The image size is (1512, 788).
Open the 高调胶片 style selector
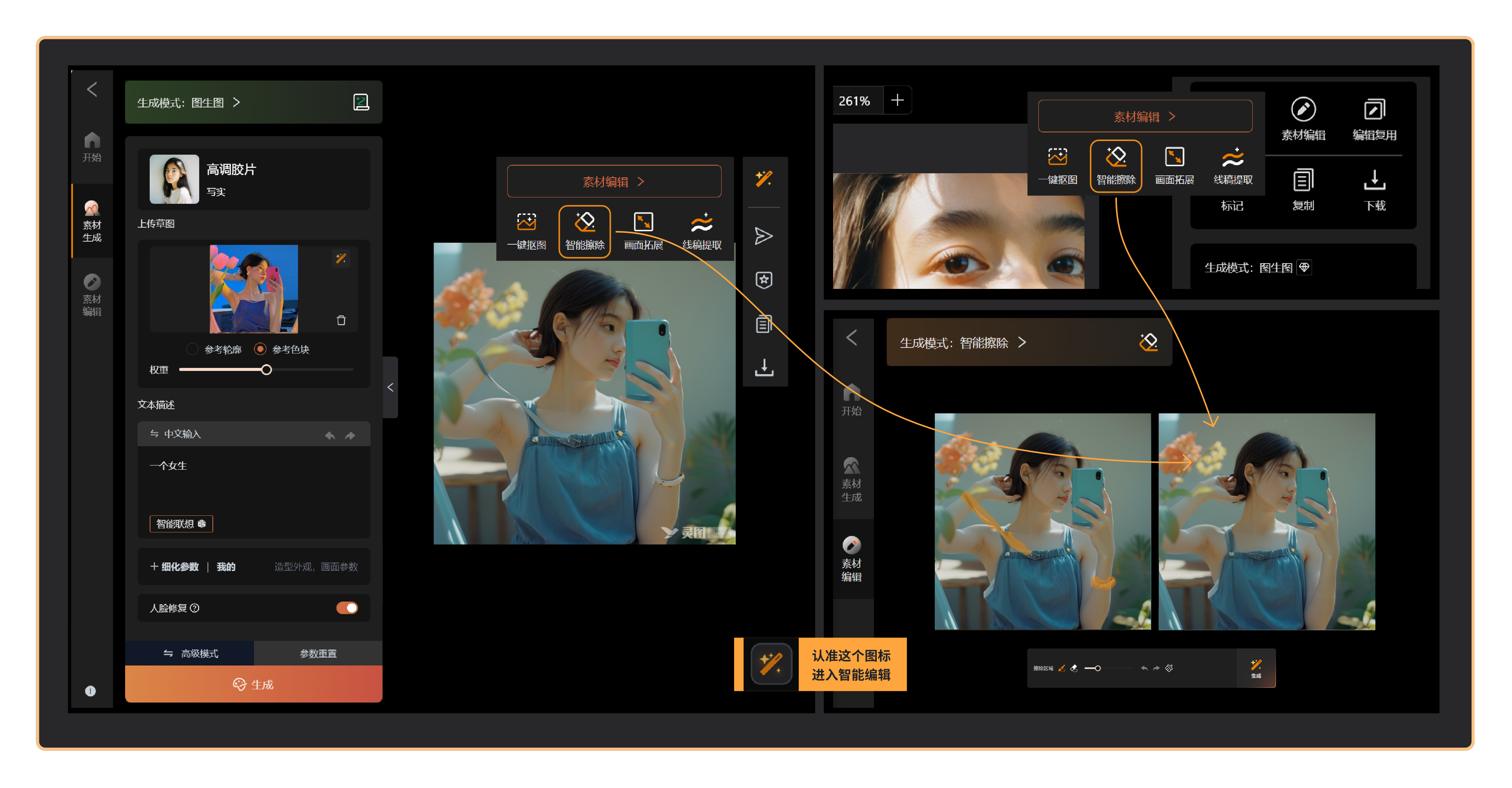(x=254, y=179)
